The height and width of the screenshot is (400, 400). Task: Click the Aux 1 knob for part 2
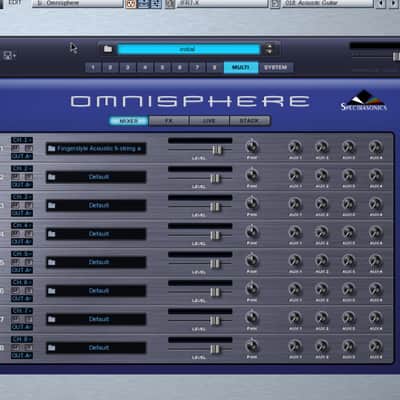coord(295,175)
